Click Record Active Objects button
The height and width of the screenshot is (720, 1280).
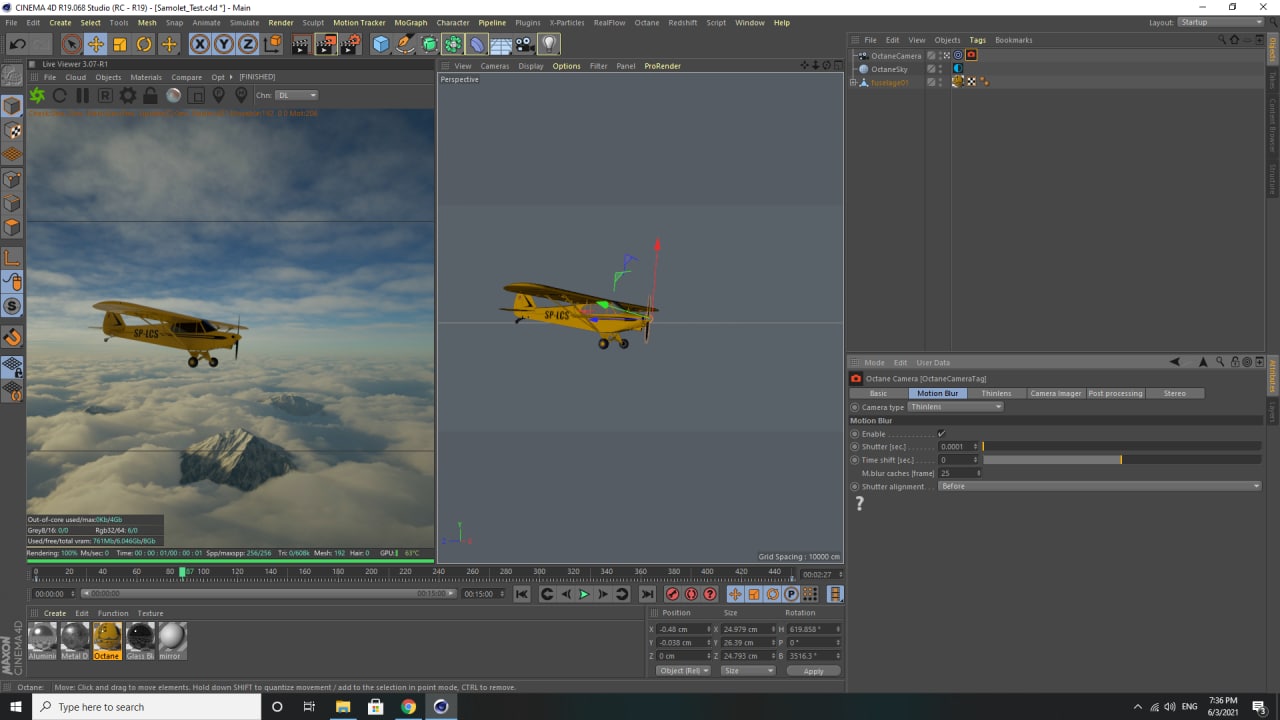tap(673, 594)
